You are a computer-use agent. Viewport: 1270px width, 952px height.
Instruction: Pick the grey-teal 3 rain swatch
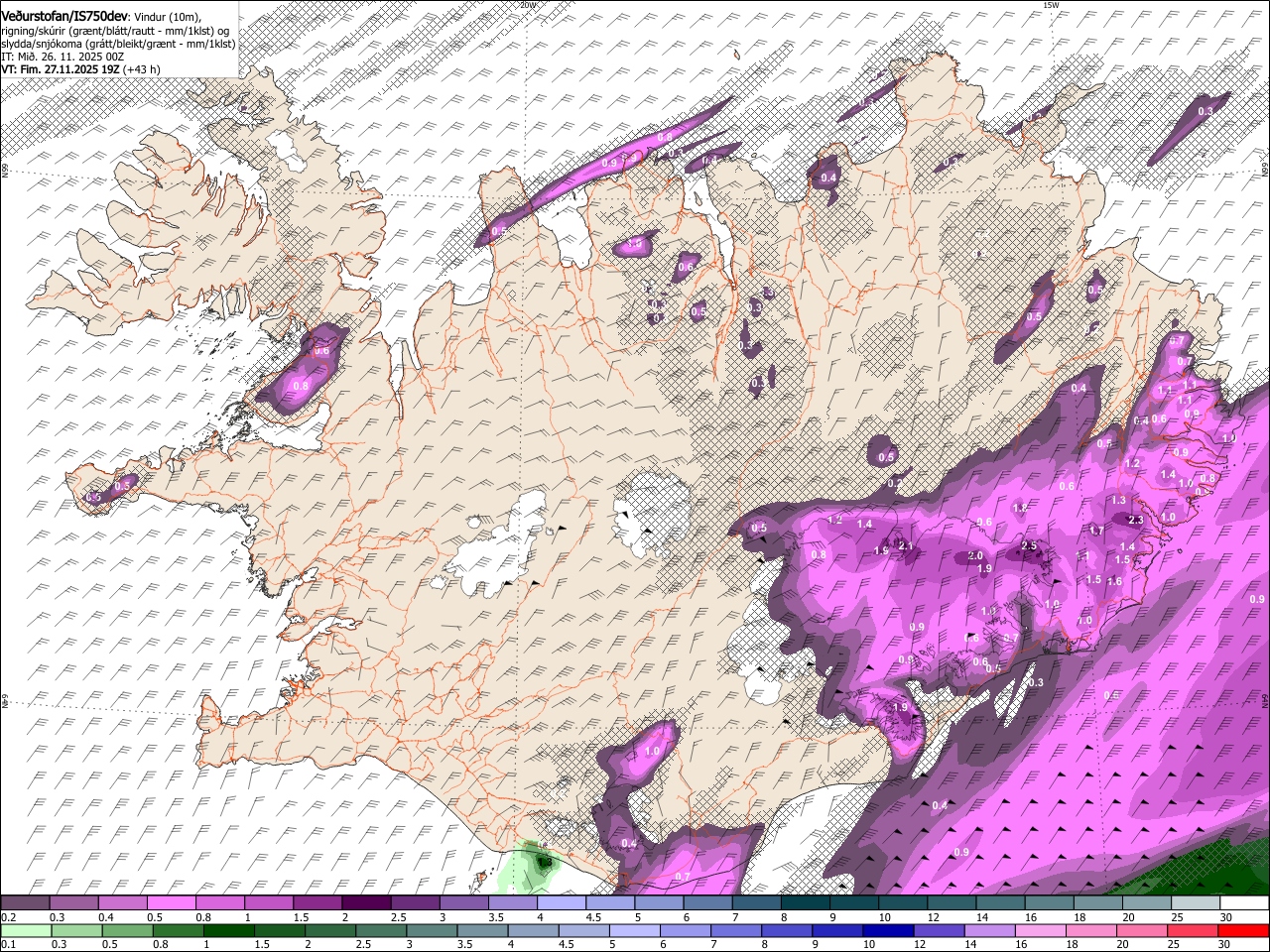[432, 930]
